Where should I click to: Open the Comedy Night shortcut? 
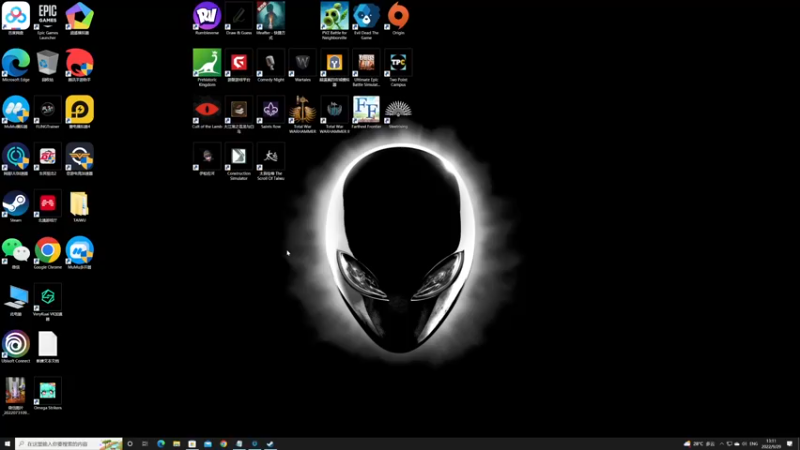271,65
